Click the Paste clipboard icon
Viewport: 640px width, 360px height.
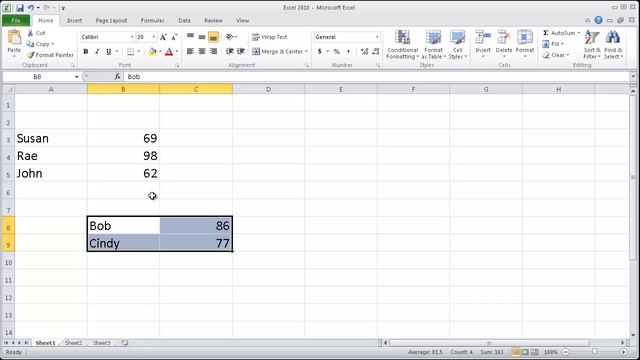click(x=14, y=38)
